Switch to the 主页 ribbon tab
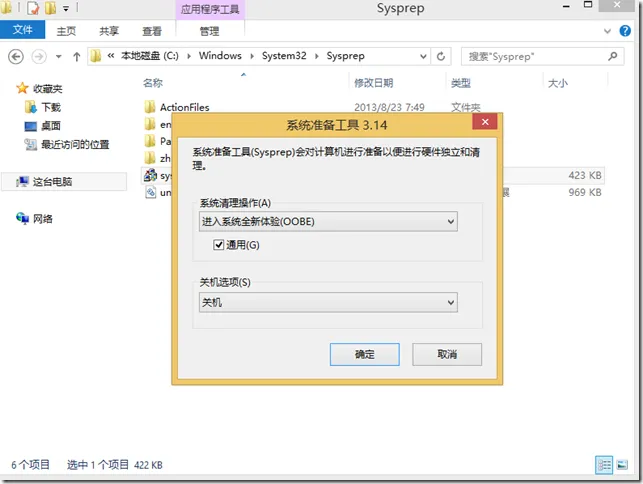The width and height of the screenshot is (643, 484). point(66,31)
